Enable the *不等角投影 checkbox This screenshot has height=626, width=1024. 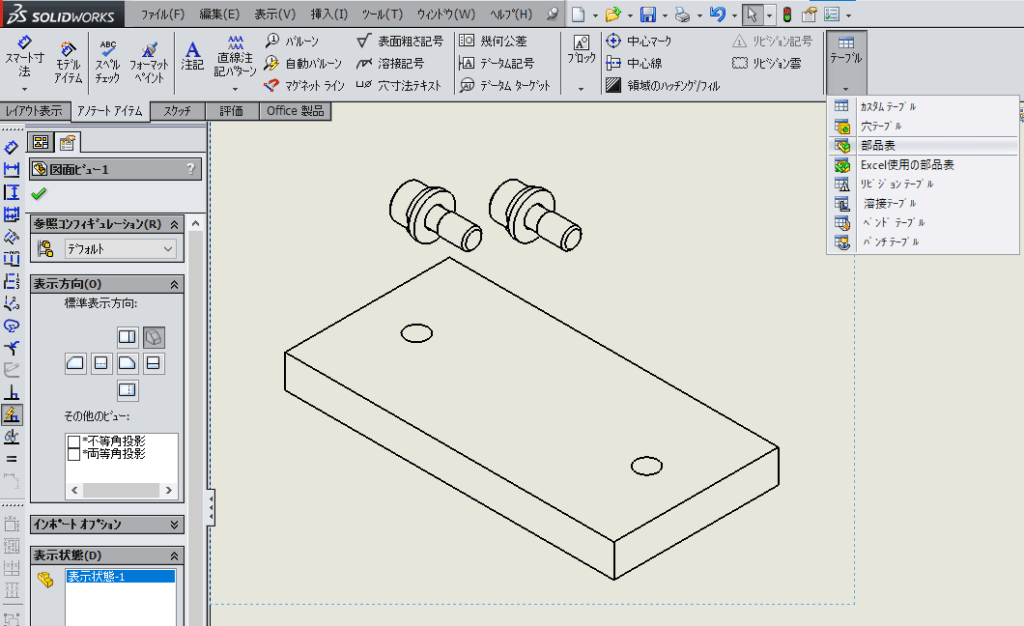click(74, 441)
